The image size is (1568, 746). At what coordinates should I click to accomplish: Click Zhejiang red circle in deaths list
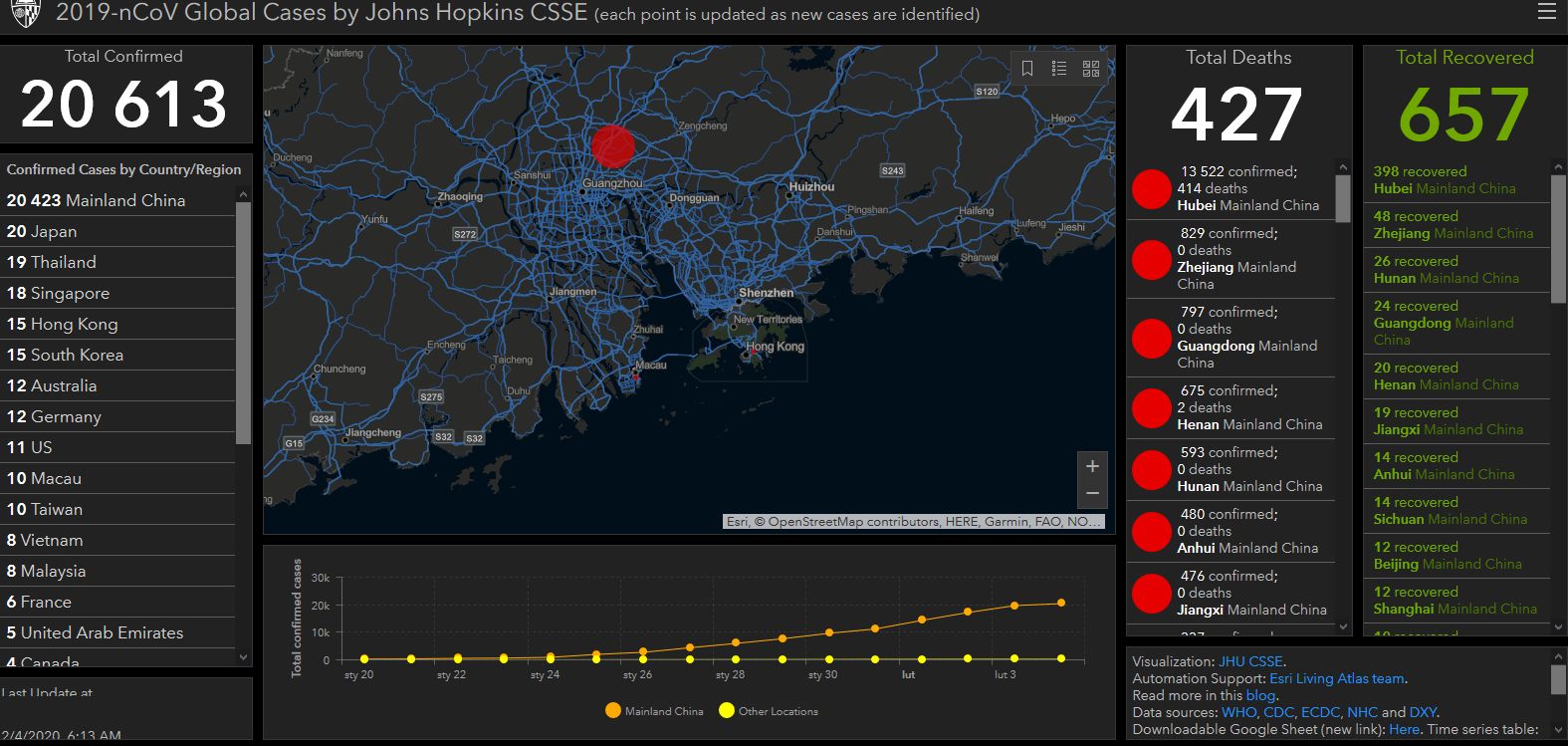coord(1151,260)
